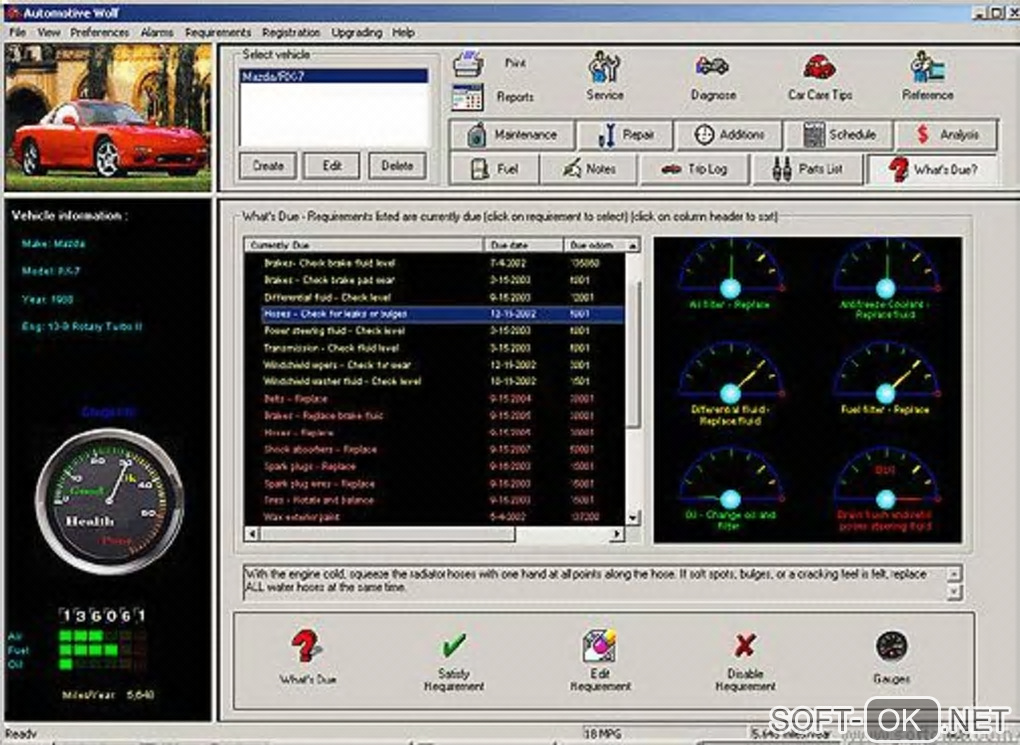Select the Mazda/RX-7 vehicle entry
This screenshot has height=745, width=1020.
pyautogui.click(x=334, y=77)
